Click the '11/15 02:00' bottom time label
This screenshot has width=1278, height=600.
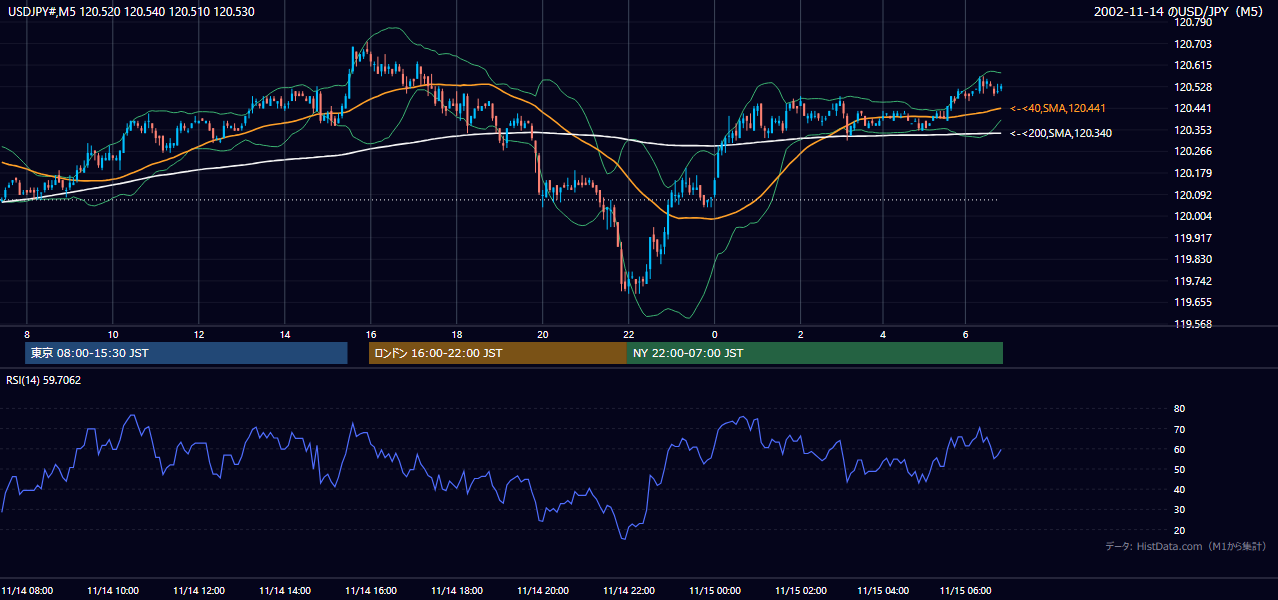801,590
